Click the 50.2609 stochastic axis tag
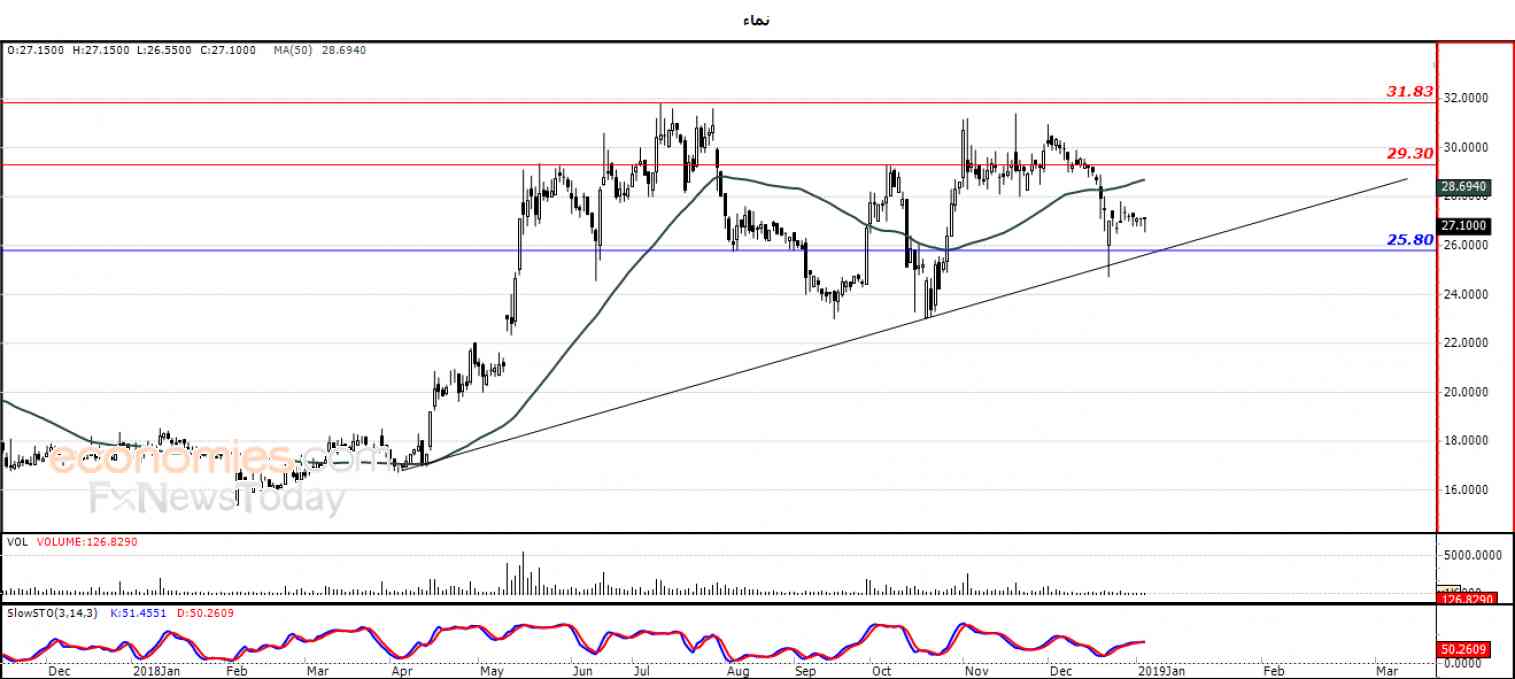 pyautogui.click(x=1466, y=649)
